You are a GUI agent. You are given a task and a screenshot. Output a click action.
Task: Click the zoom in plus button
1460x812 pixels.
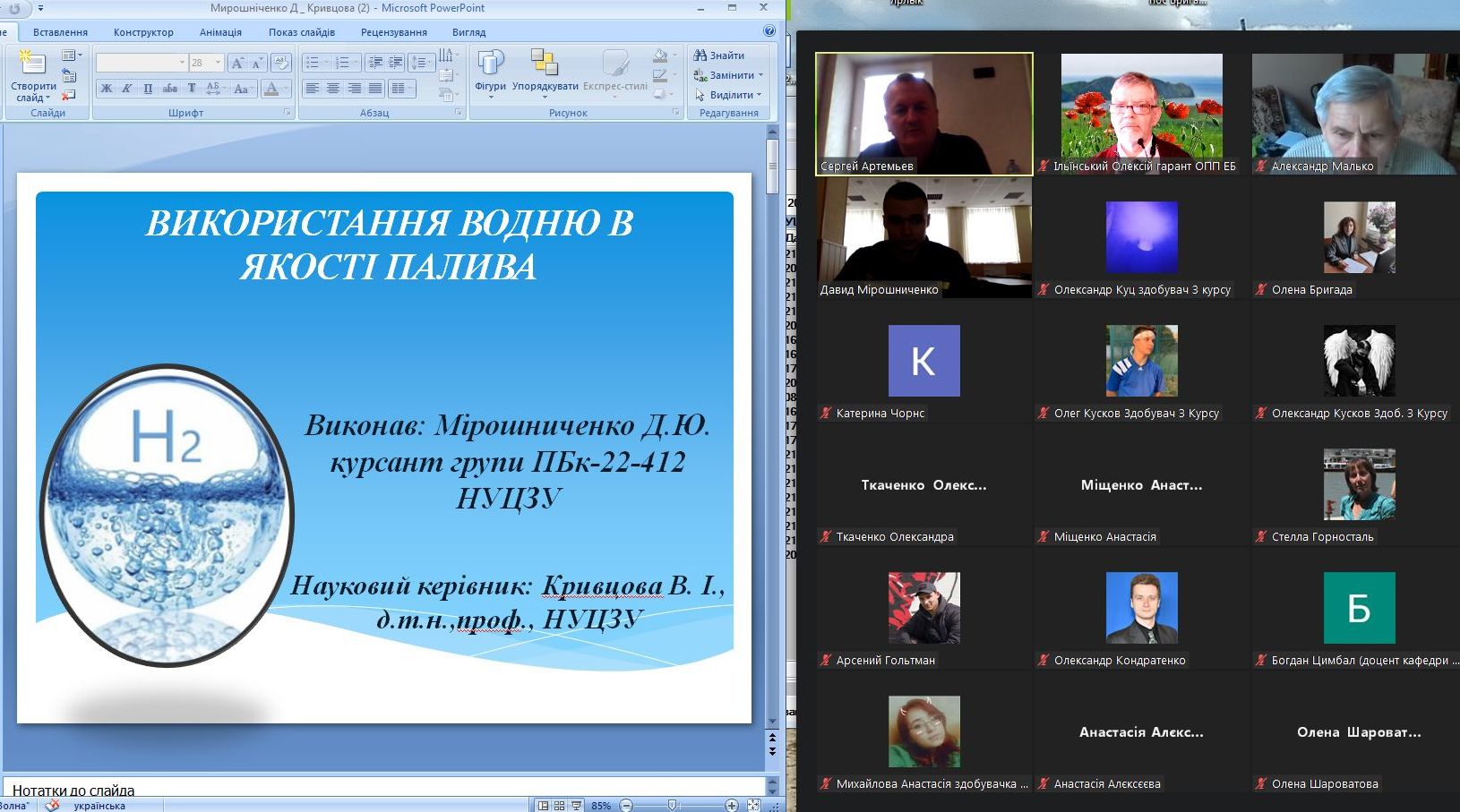click(732, 806)
